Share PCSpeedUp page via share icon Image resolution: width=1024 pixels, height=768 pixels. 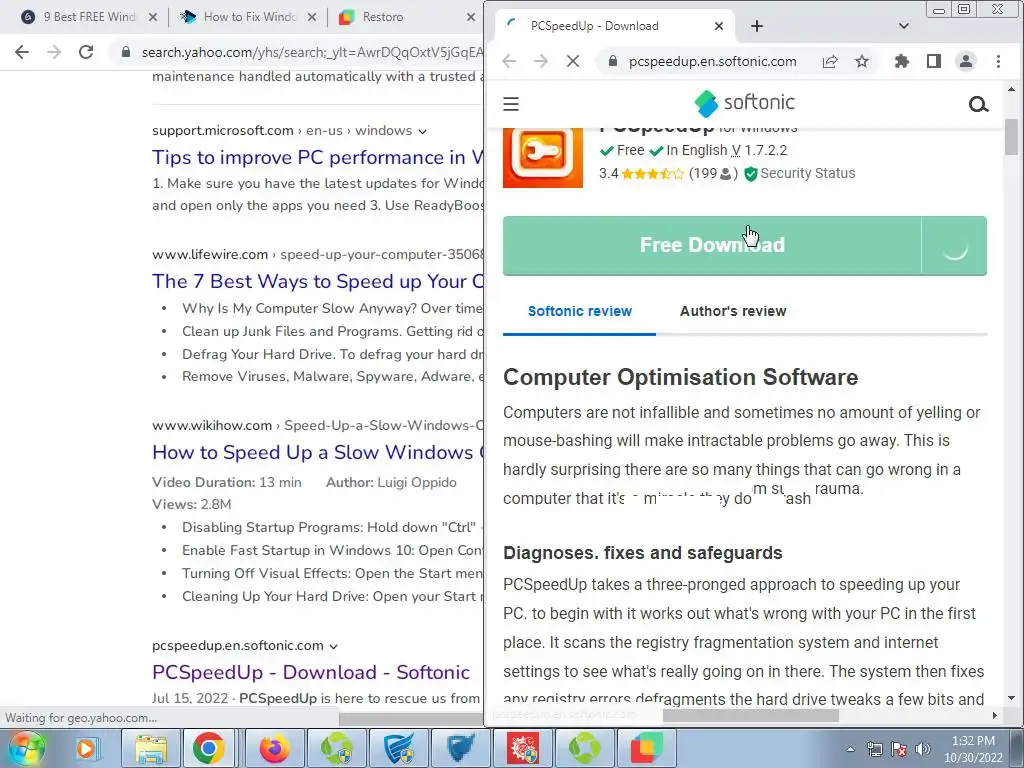[x=829, y=61]
